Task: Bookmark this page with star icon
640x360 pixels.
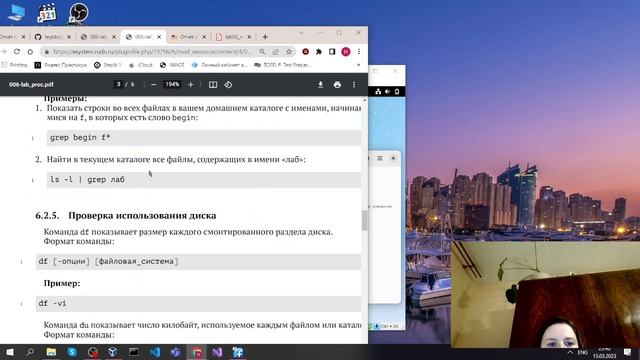Action: pyautogui.click(x=289, y=51)
